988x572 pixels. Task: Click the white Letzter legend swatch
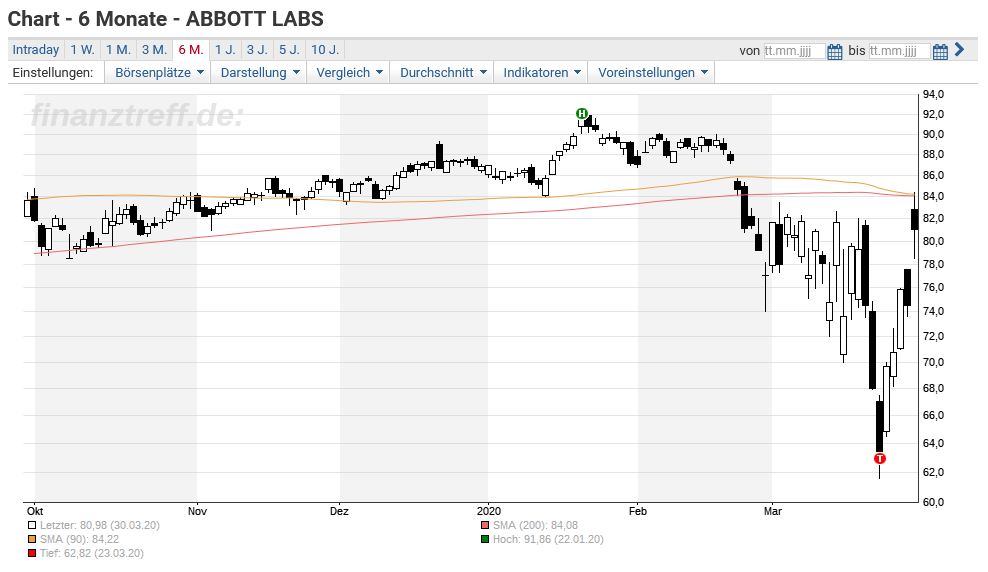pyautogui.click(x=32, y=525)
